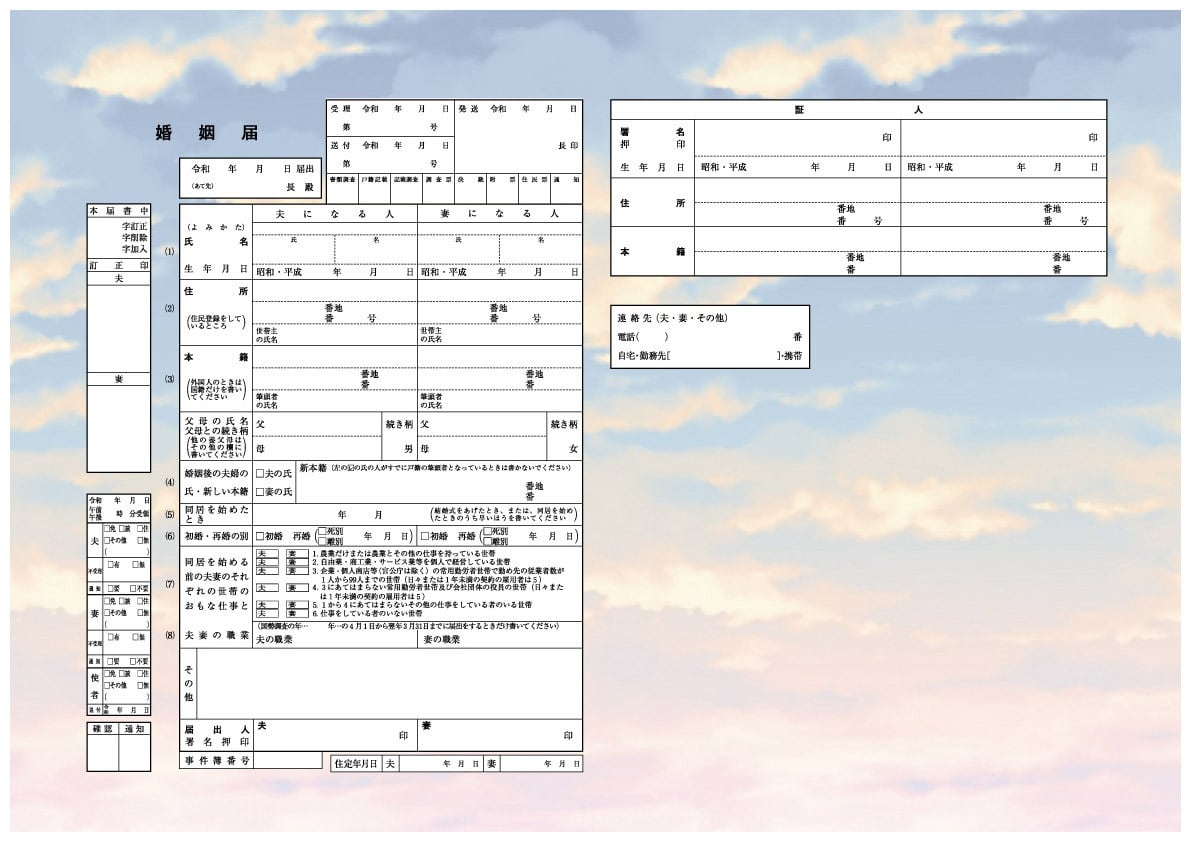Mark the 夫 box for household type 1

(267, 553)
